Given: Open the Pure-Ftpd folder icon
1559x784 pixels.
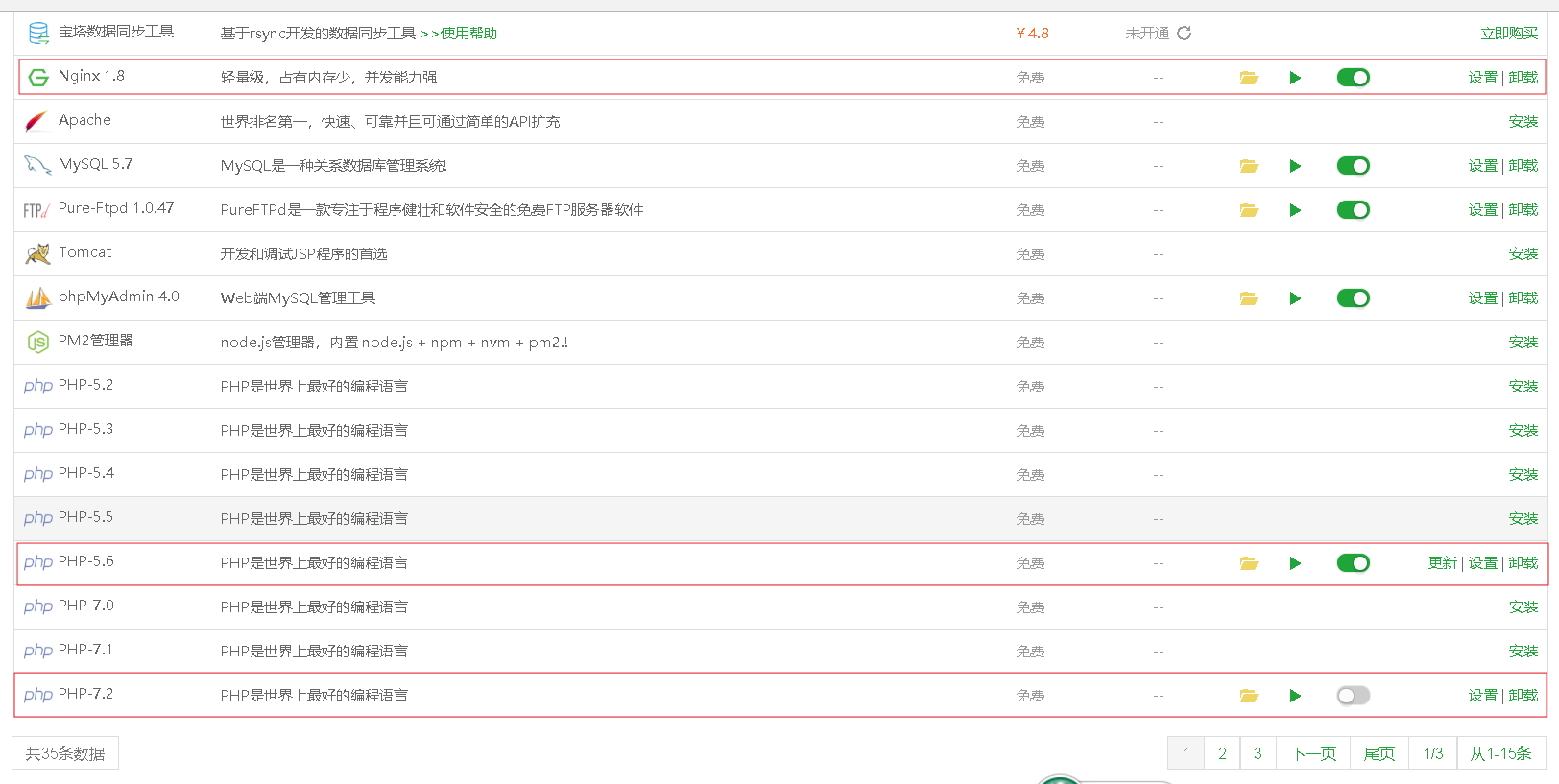Looking at the screenshot, I should (1248, 210).
